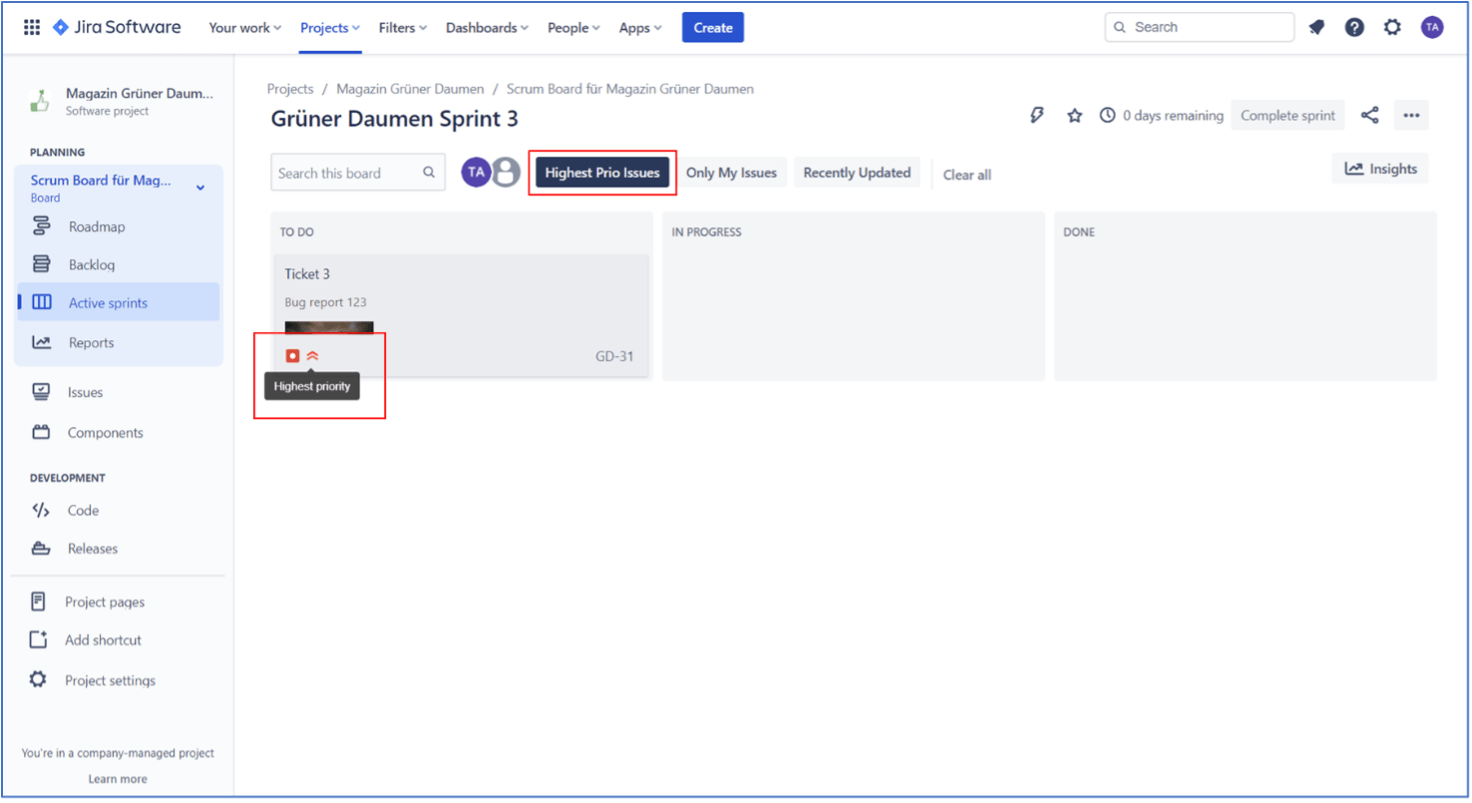Image resolution: width=1472 pixels, height=803 pixels.
Task: Click the Clear all filters link
Action: pyautogui.click(x=966, y=175)
